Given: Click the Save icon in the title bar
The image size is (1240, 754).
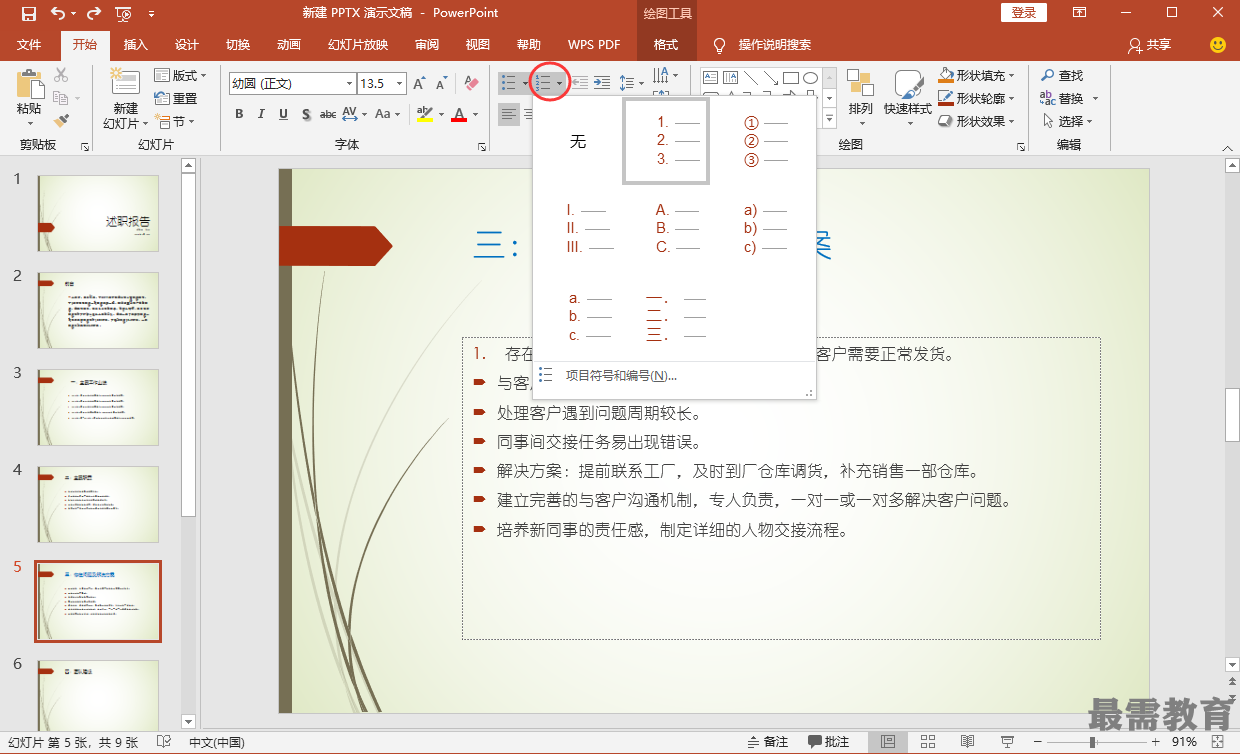Looking at the screenshot, I should click(29, 14).
